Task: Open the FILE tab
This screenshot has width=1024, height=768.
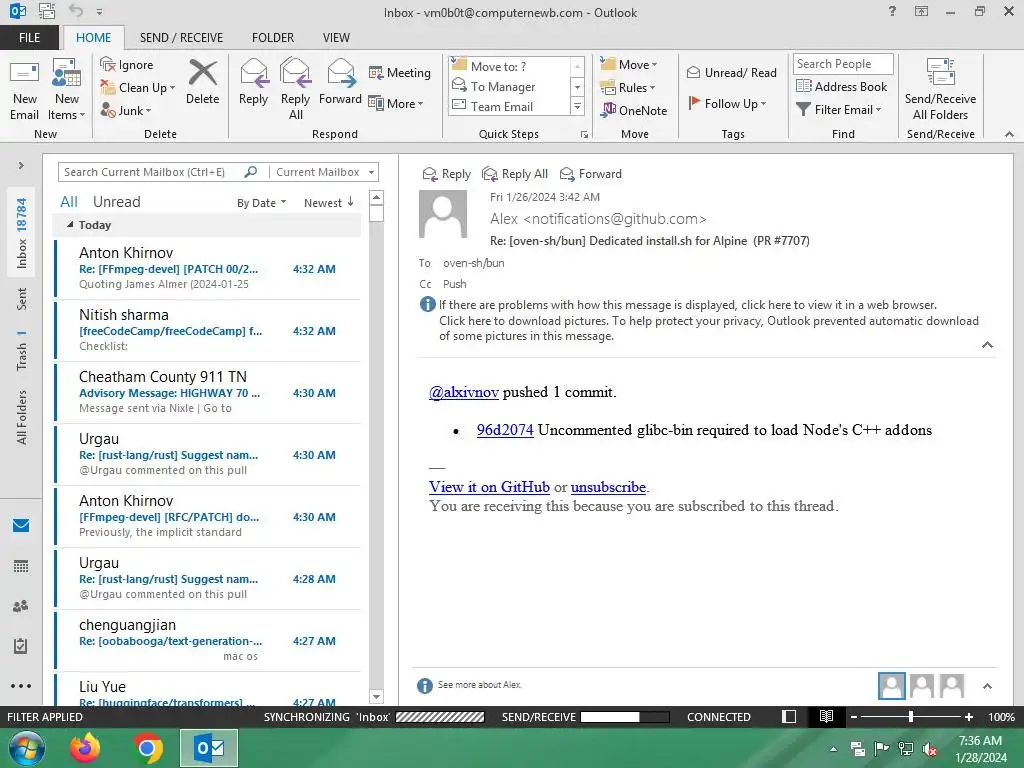Action: click(29, 37)
